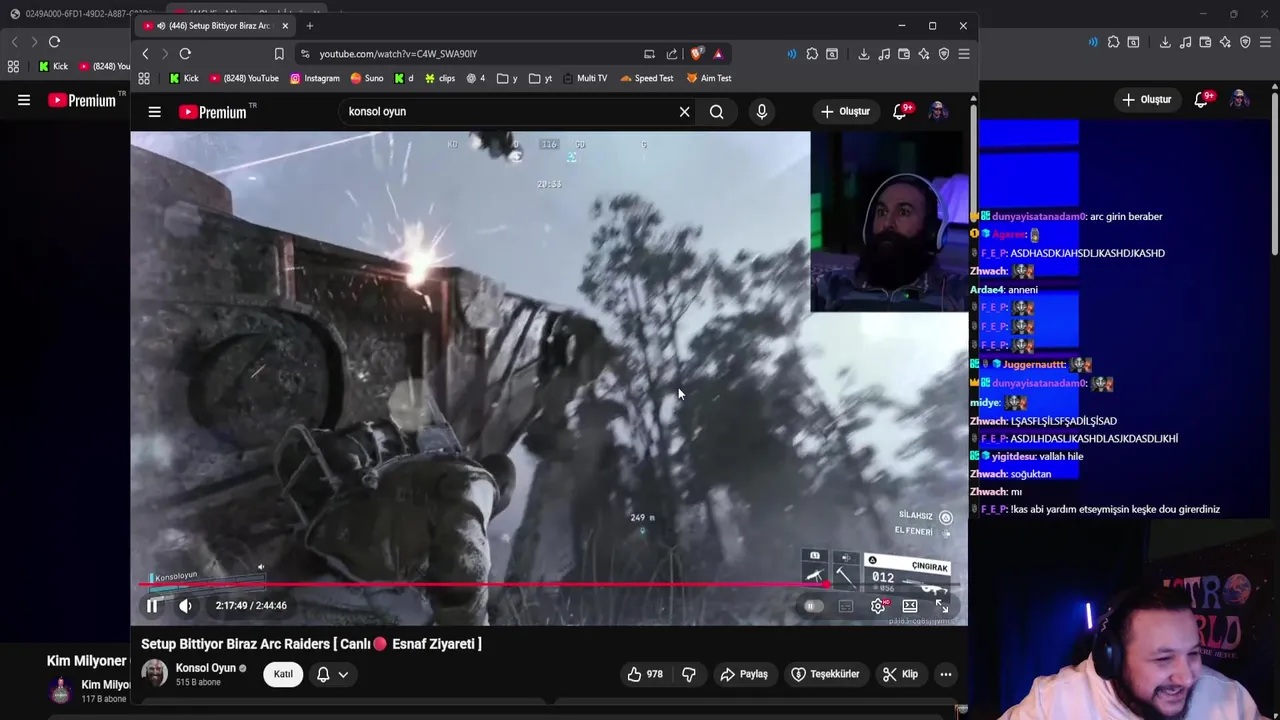1280x720 pixels.
Task: Expand the notification bell dropdown for Konsol Oyun
Action: (332, 674)
